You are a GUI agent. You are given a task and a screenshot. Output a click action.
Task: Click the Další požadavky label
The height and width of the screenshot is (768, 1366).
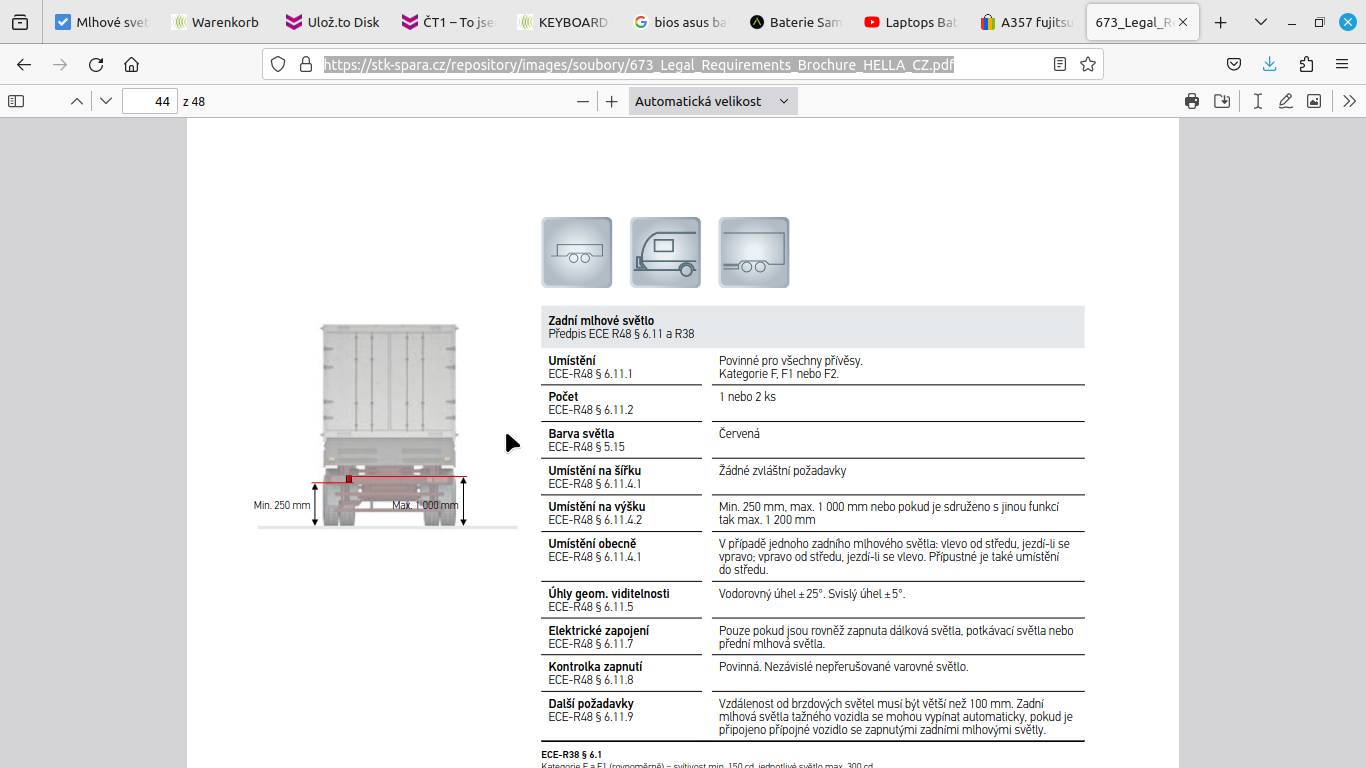(591, 704)
